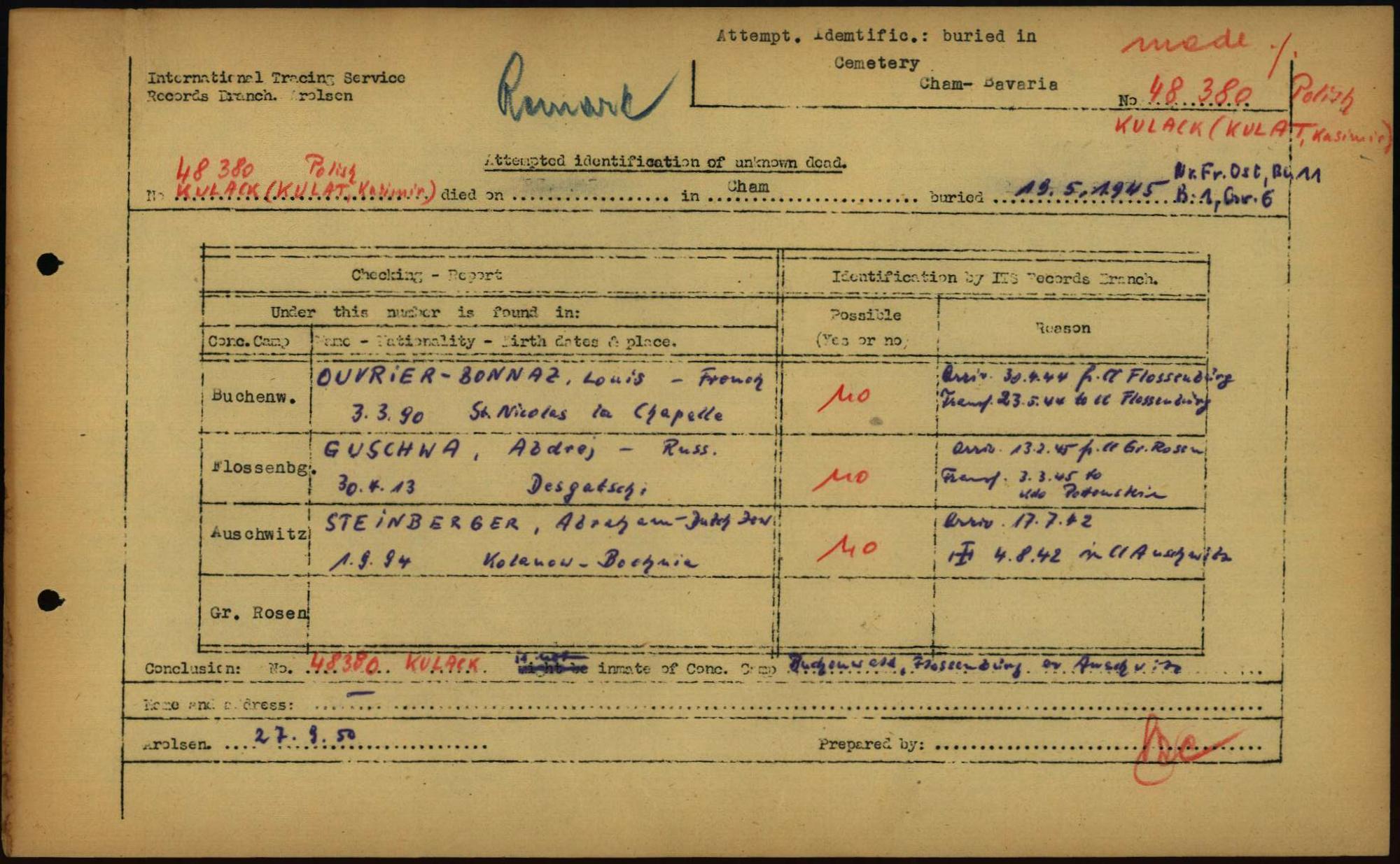This screenshot has height=864, width=1400.
Task: Click the red 'no' in Buchenwald row
Action: 845,397
